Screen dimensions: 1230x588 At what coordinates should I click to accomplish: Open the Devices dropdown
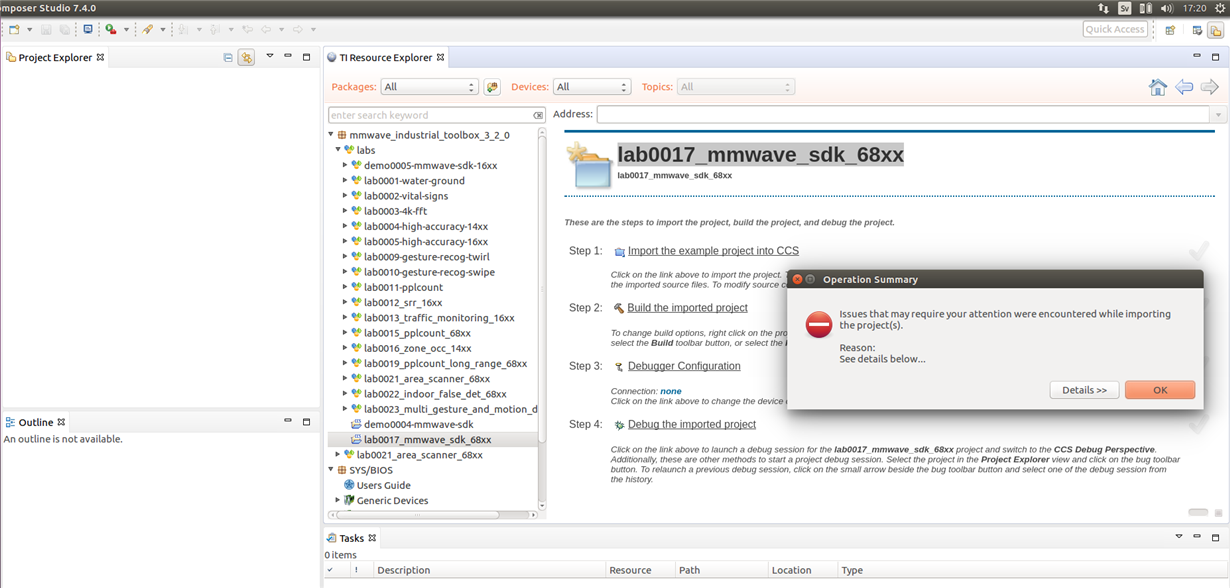point(592,87)
